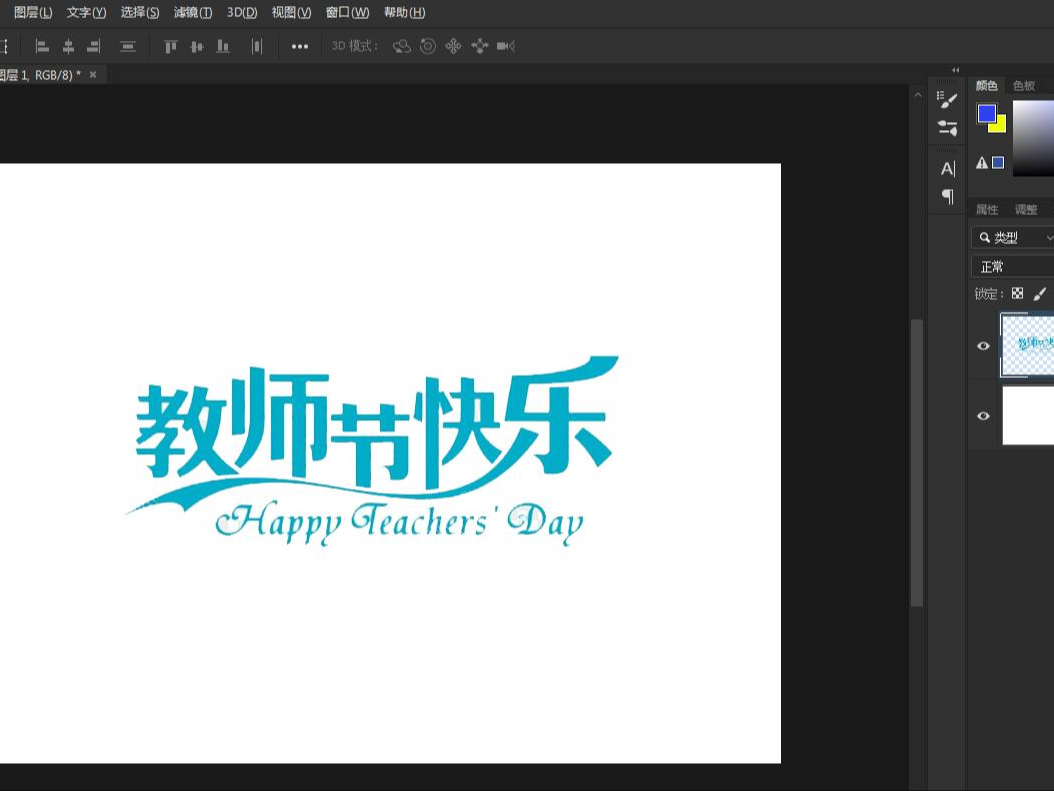This screenshot has height=791, width=1054.
Task: Select the right align icon
Action: pos(94,46)
